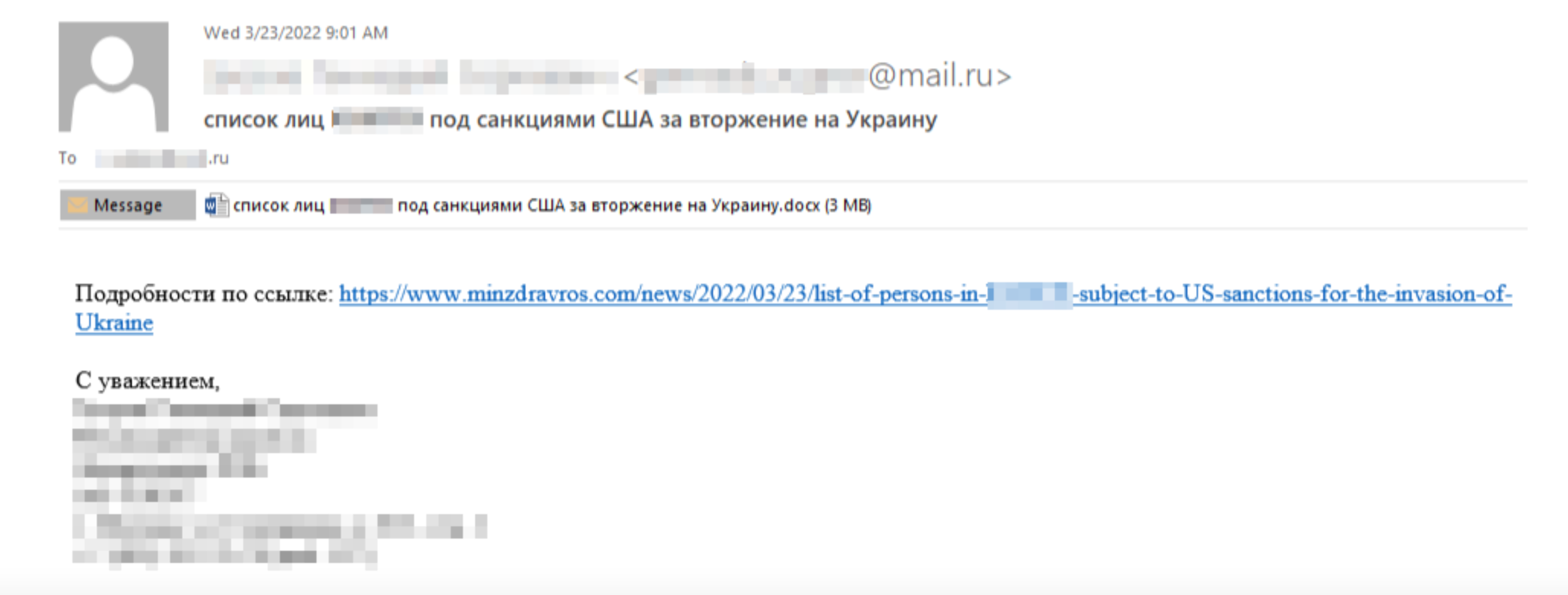Image resolution: width=1568 pixels, height=595 pixels.
Task: Click the Word document icon of the attachment
Action: pos(217,205)
